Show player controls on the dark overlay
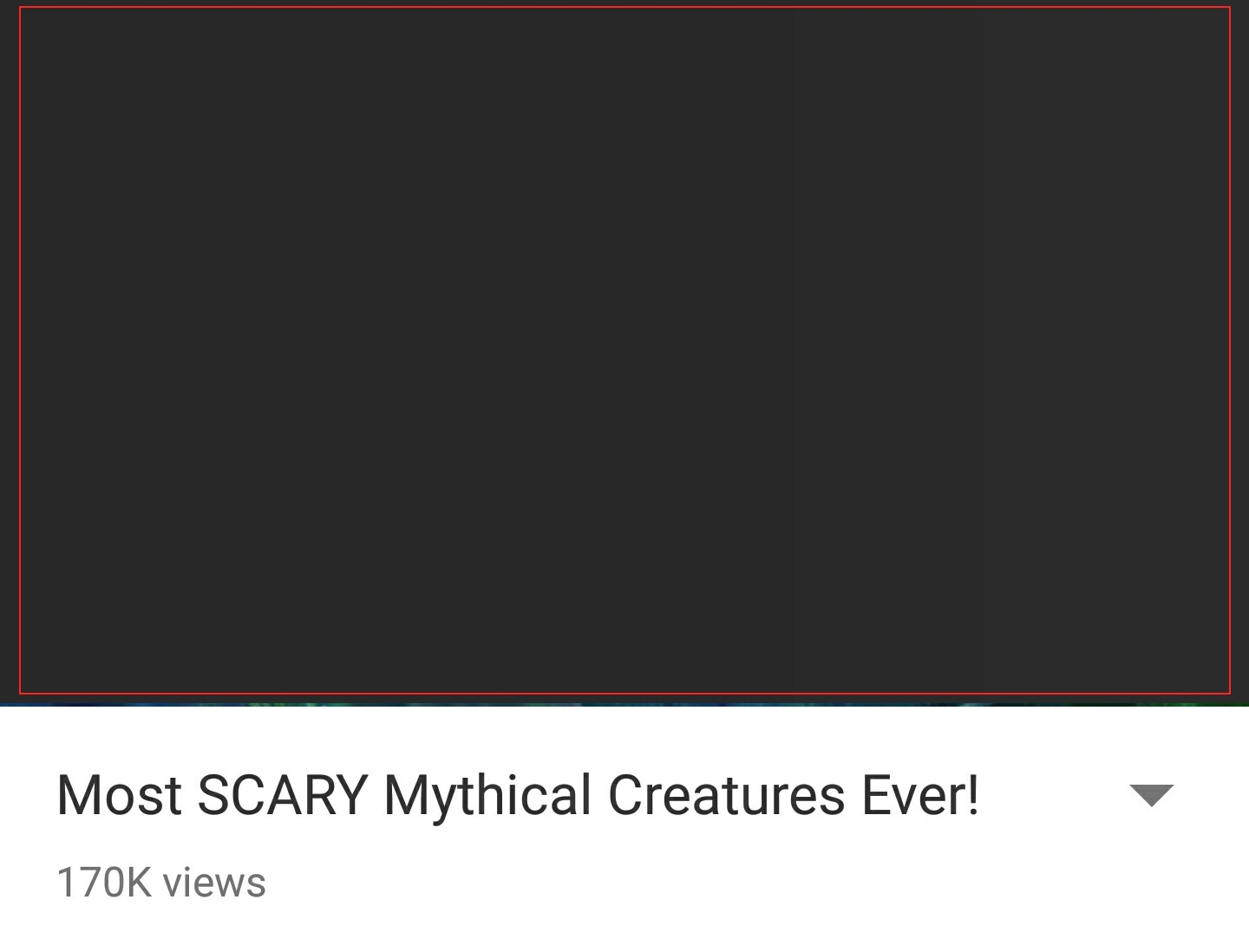The height and width of the screenshot is (952, 1249). pyautogui.click(x=624, y=350)
